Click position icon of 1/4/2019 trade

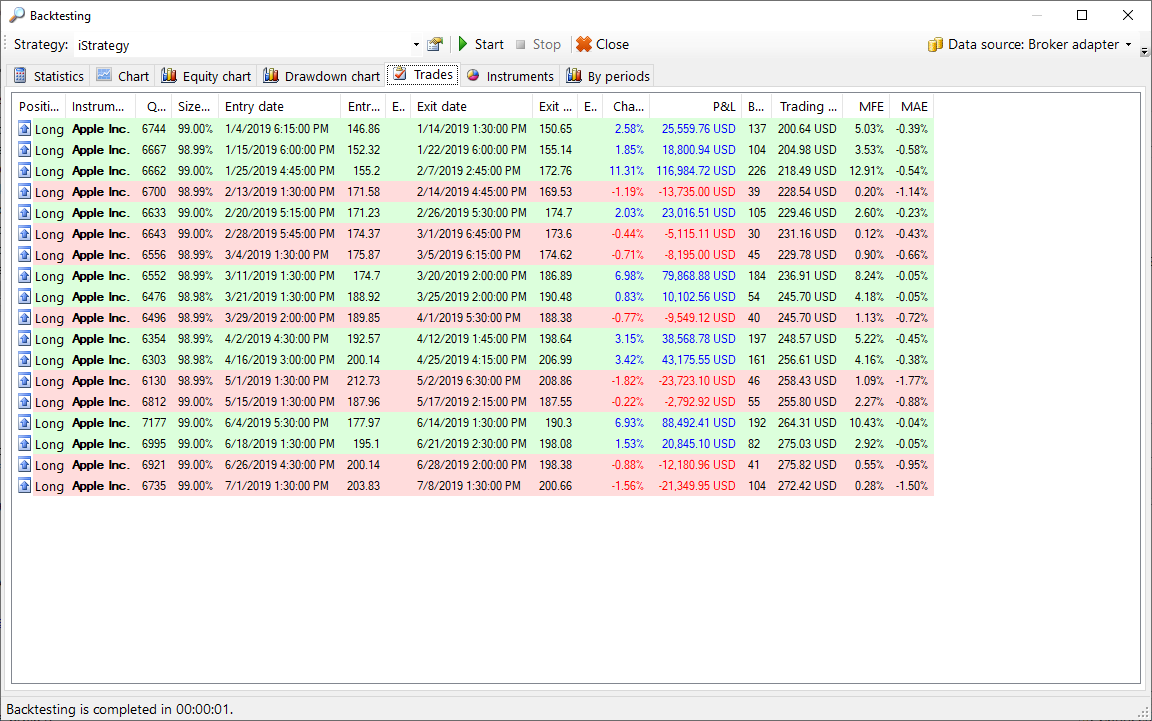click(x=25, y=129)
